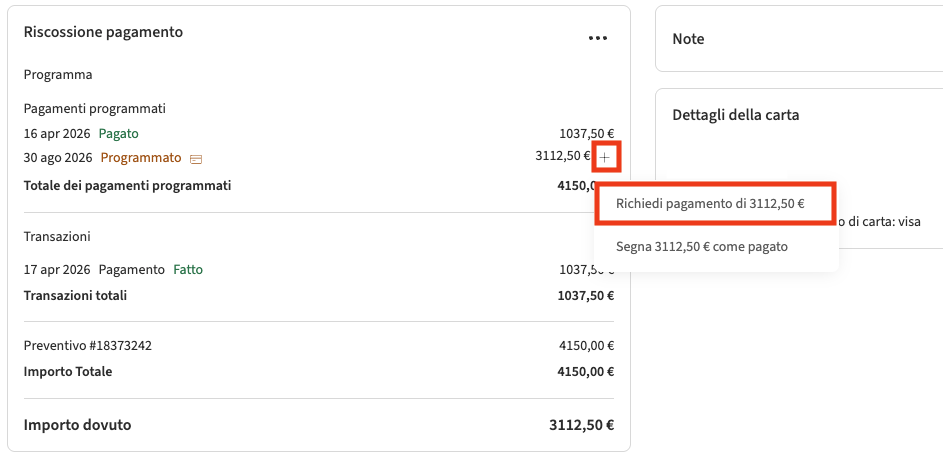Click the Dettagli della carta heading
943x458 pixels.
tap(735, 115)
